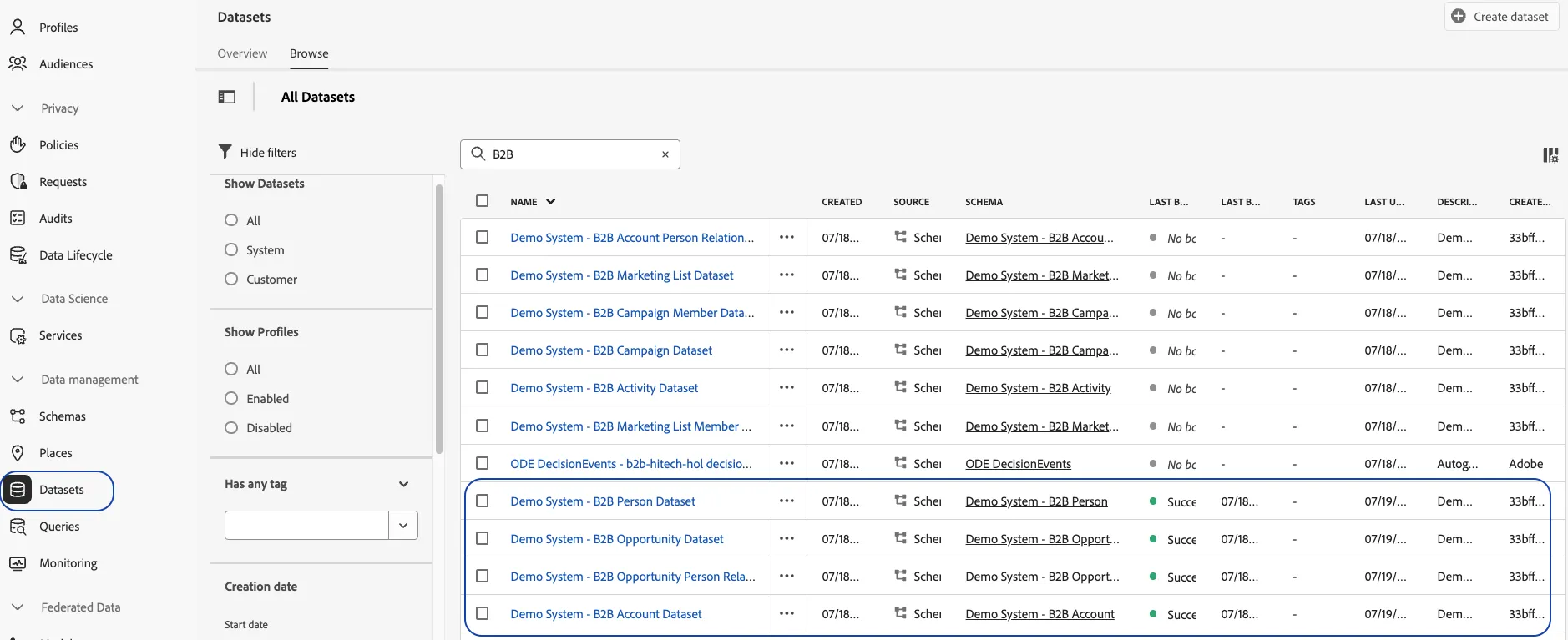The image size is (1568, 640).
Task: Open Monitoring in the left navigation
Action: (68, 563)
